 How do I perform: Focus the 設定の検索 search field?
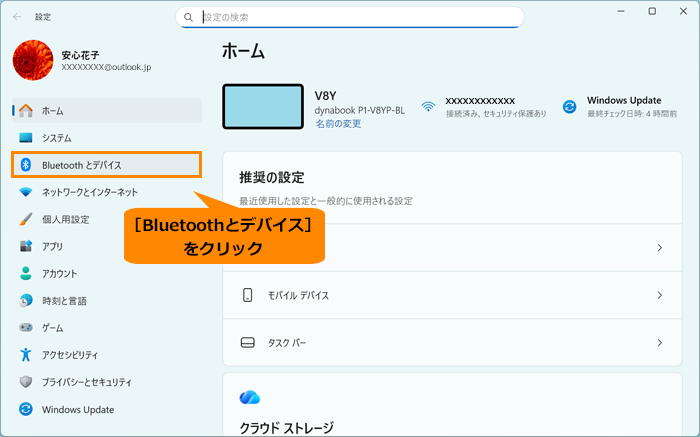(x=350, y=17)
